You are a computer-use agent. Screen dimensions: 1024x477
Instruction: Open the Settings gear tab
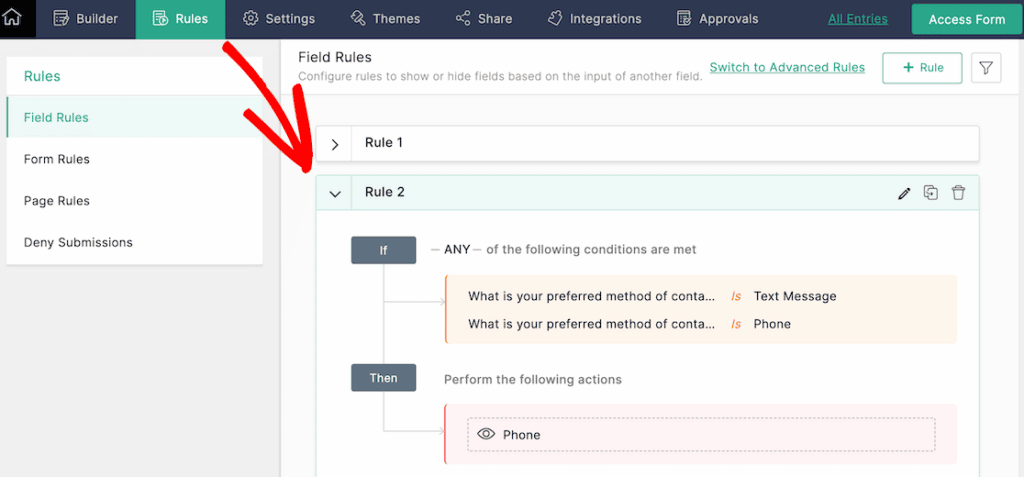[279, 19]
